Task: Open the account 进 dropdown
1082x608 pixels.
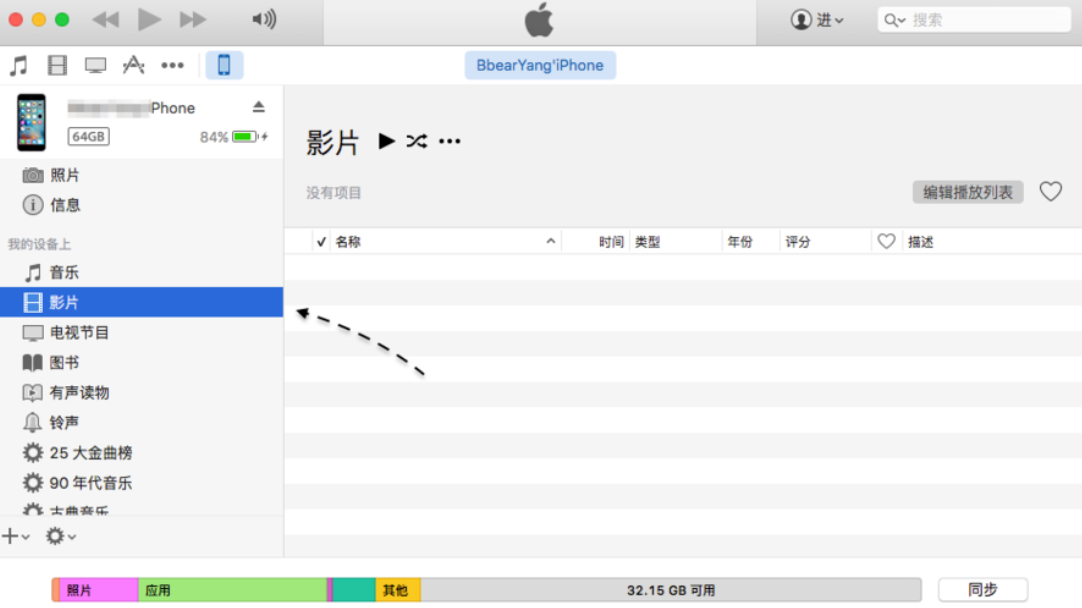Action: (817, 20)
